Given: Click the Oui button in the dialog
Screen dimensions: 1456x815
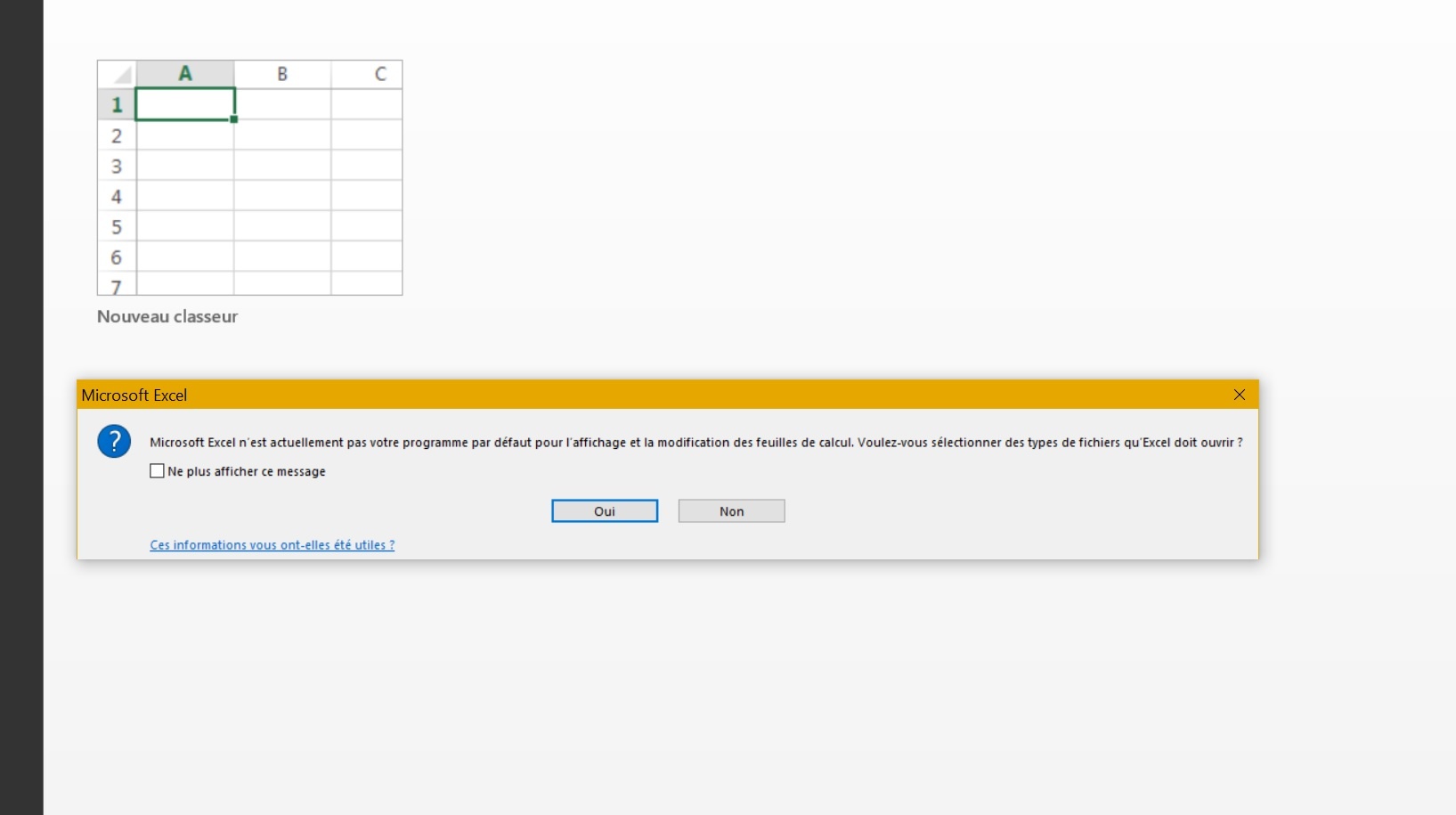Looking at the screenshot, I should coord(605,511).
